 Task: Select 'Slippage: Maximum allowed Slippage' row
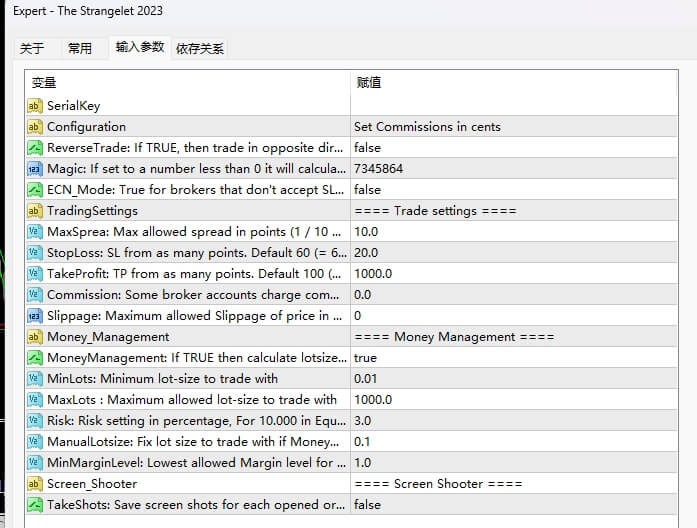195,316
